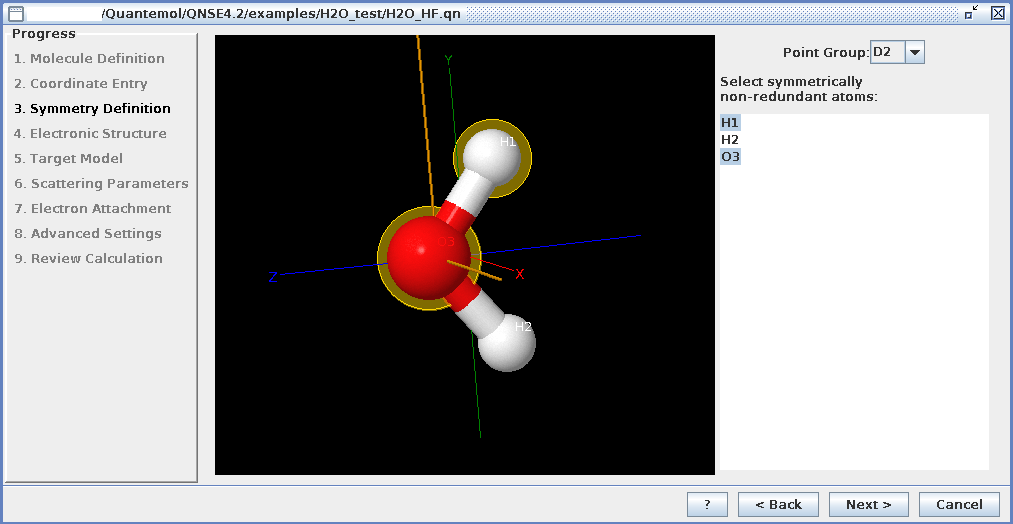Click the window menu icon in title bar
The width and height of the screenshot is (1013, 524).
[14, 13]
